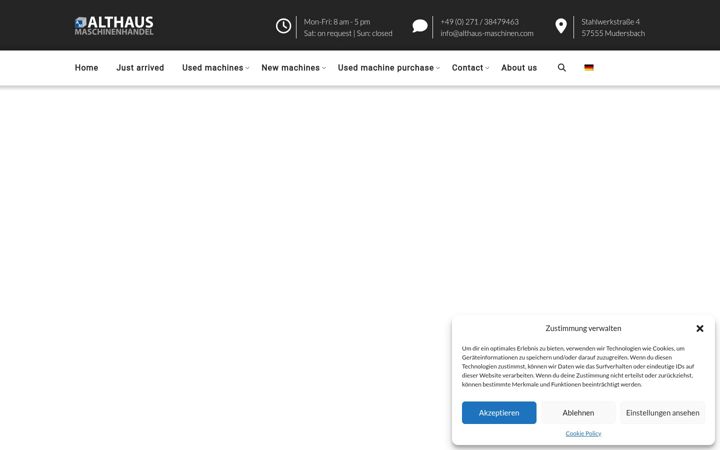This screenshot has height=450, width=720.
Task: Click the clock icon beside opening hours
Action: pyautogui.click(x=283, y=26)
